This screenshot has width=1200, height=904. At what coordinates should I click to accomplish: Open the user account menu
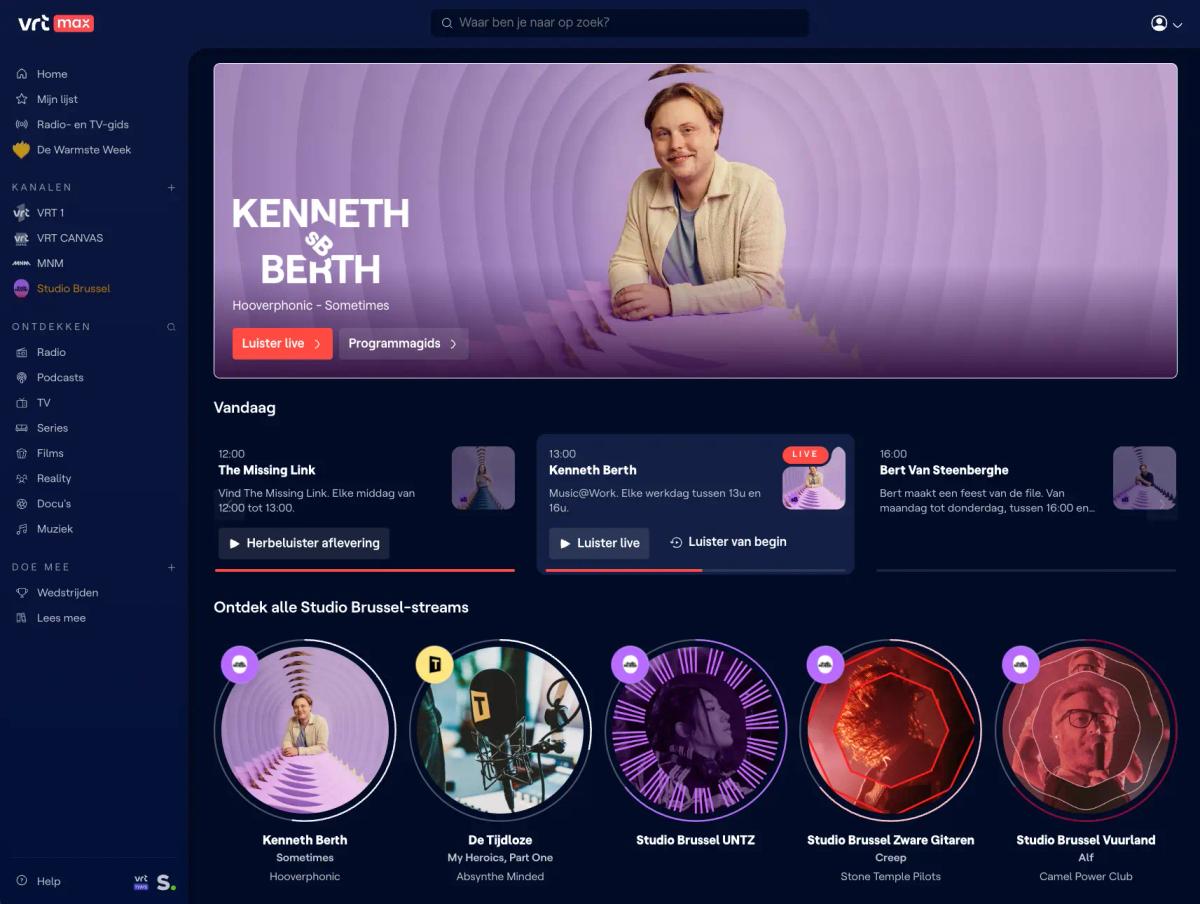1166,23
